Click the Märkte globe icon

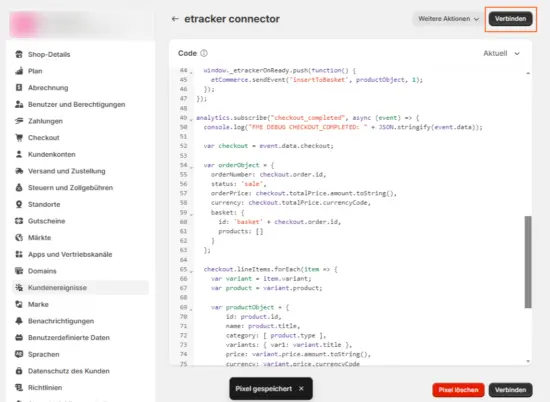(x=19, y=237)
